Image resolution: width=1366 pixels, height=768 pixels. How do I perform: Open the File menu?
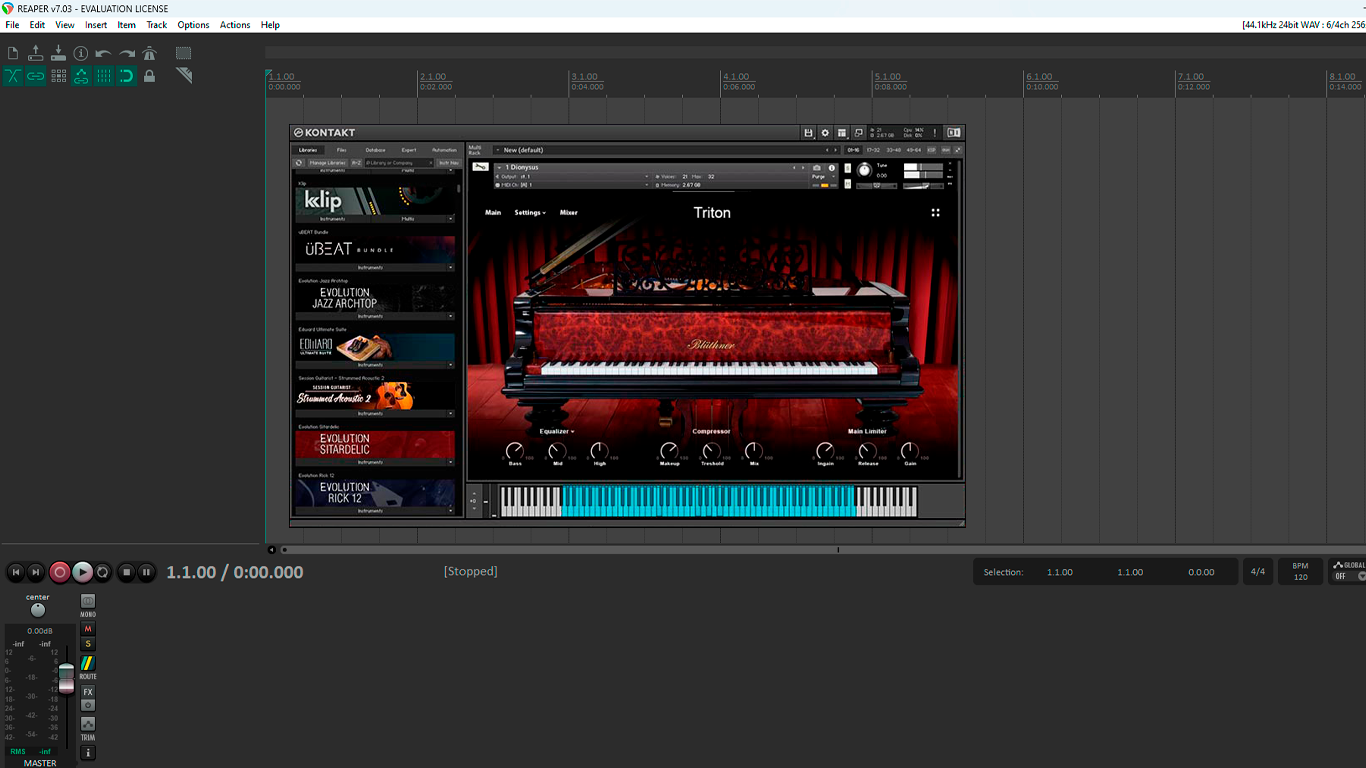pos(12,25)
